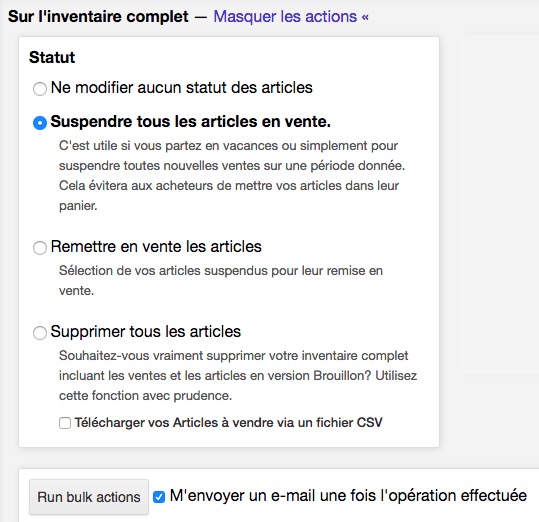Collapse with 'Masquer les actions «' link
This screenshot has height=522, width=539.
coord(291,16)
